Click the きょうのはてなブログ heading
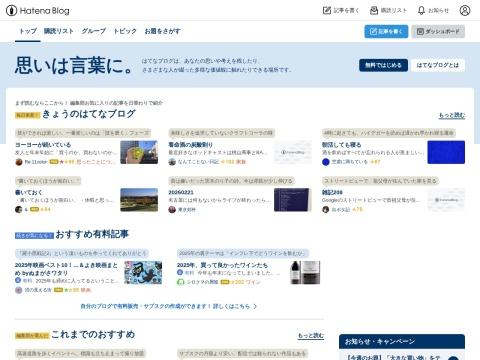480x360 pixels. click(x=89, y=114)
